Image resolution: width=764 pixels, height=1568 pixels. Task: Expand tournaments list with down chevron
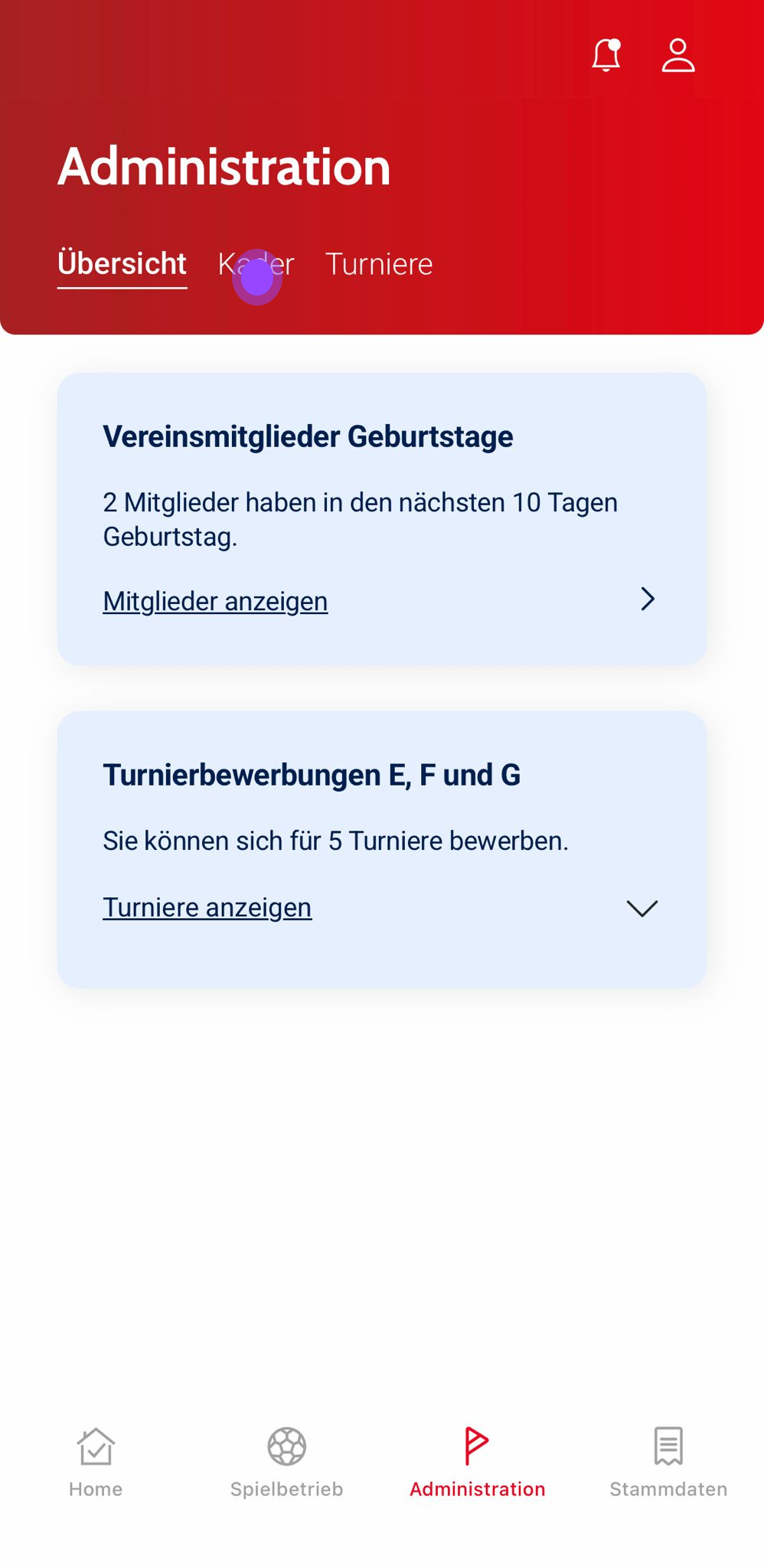(x=642, y=909)
